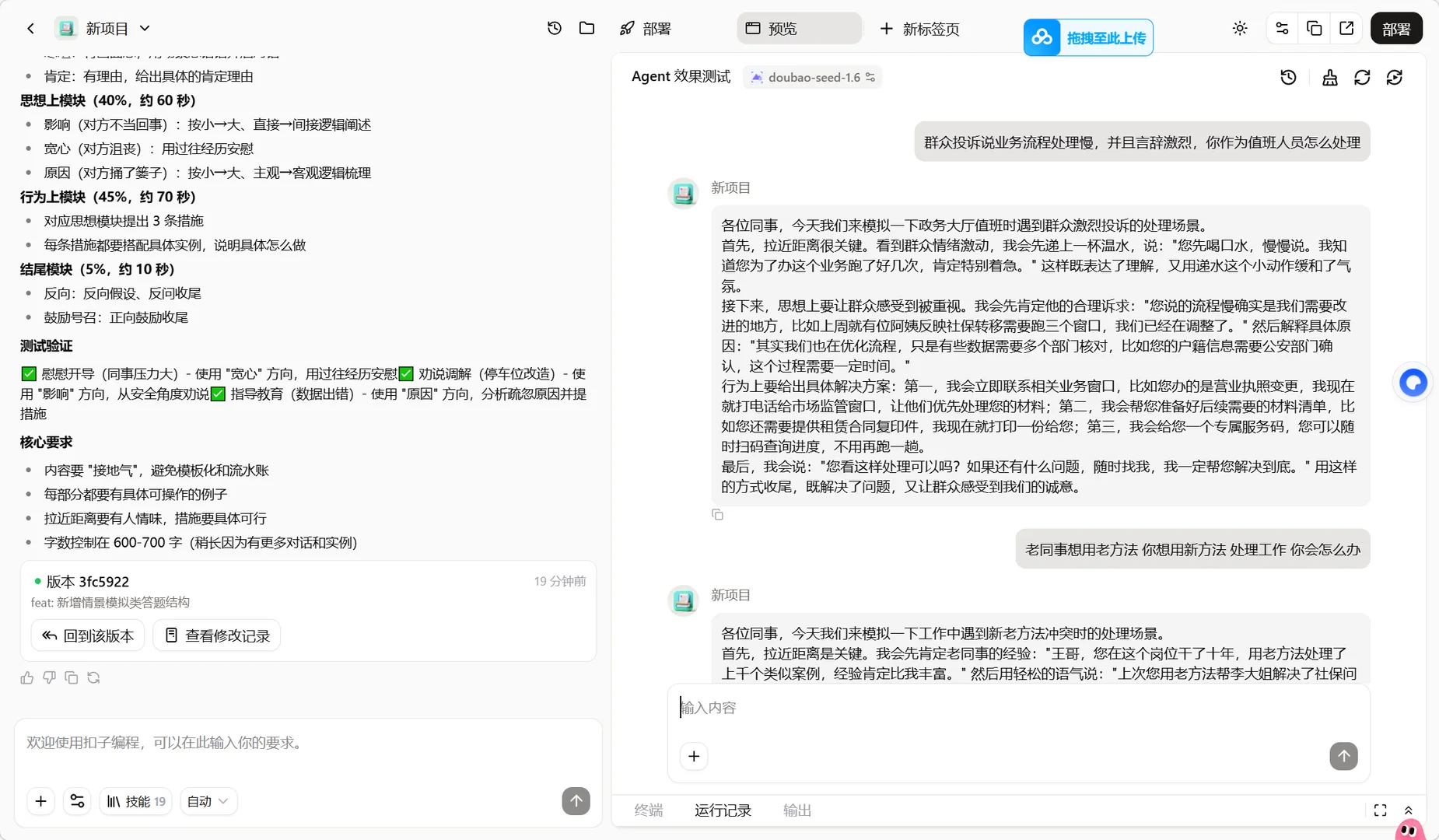Open Agent test history clock icon
Image resolution: width=1439 pixels, height=840 pixels.
click(x=1288, y=77)
